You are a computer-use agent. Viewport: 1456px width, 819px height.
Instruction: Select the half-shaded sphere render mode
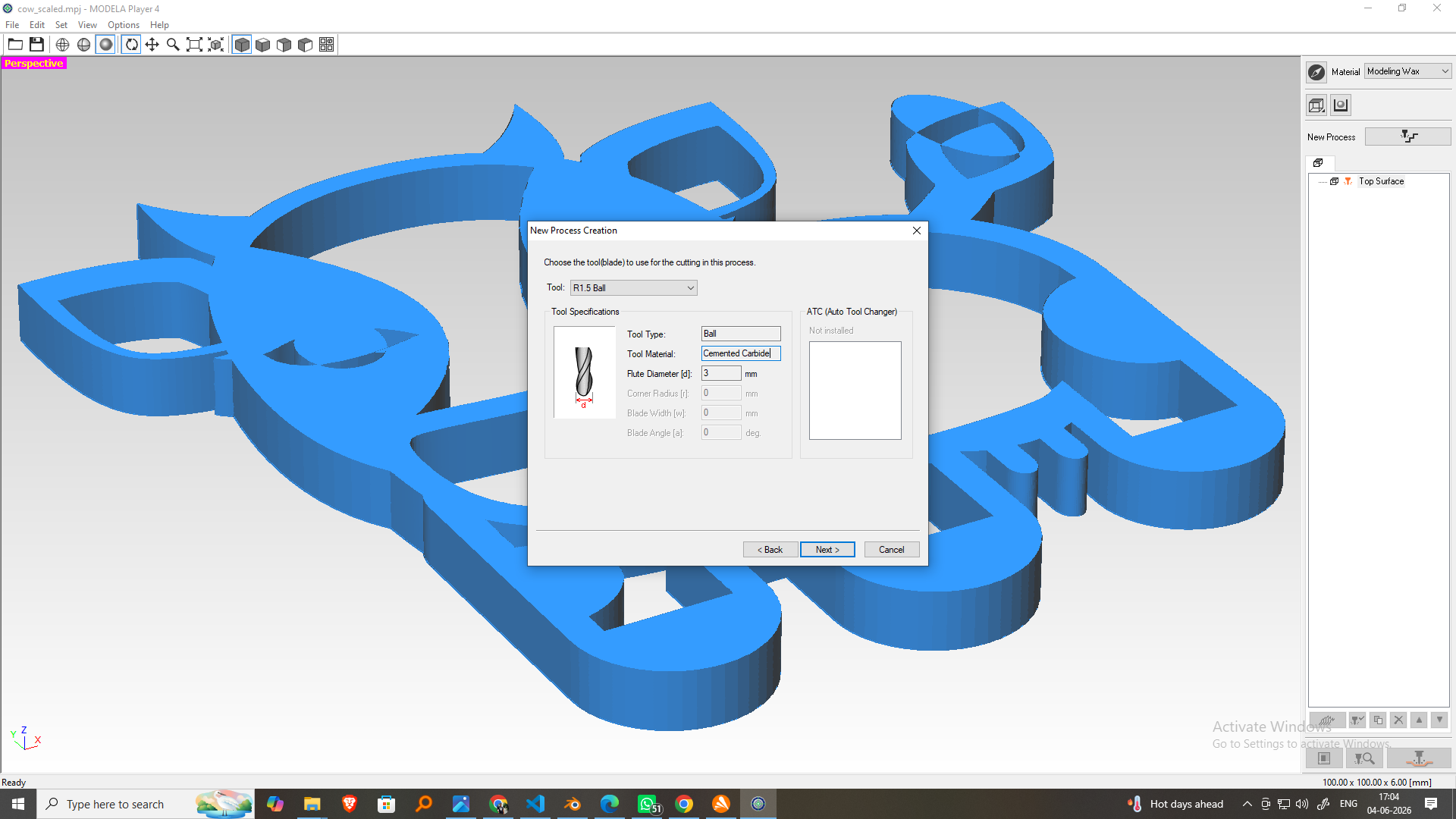click(84, 45)
